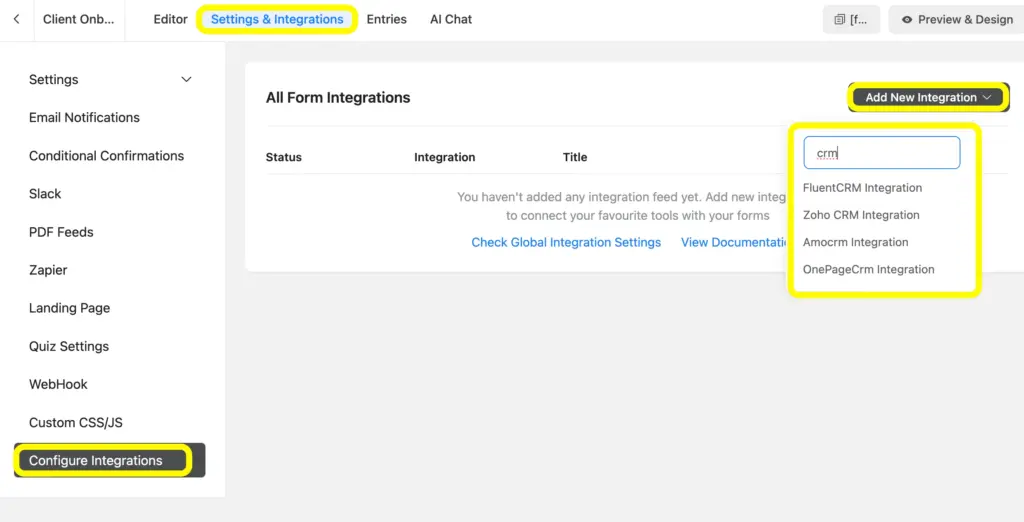
Task: Click the View Documentation link
Action: [735, 242]
